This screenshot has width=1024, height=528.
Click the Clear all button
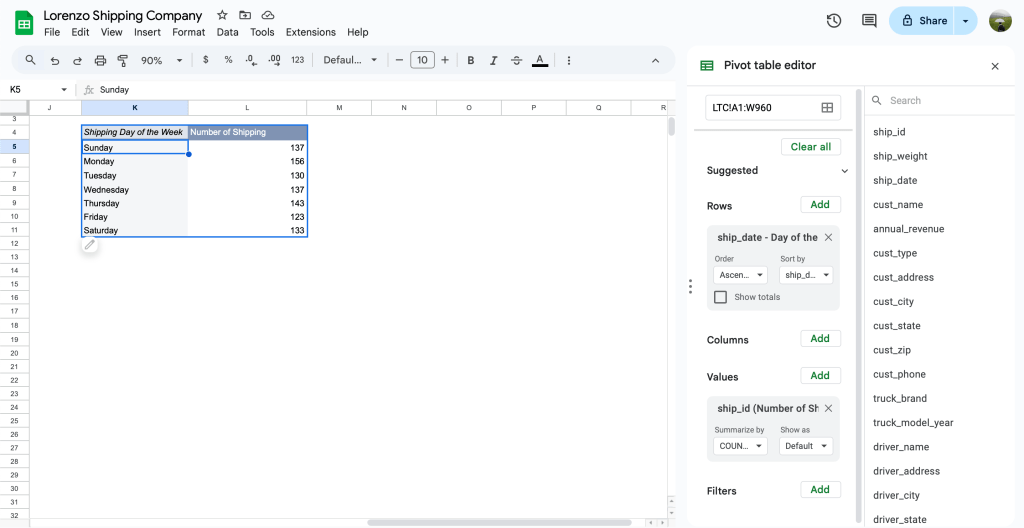point(810,147)
